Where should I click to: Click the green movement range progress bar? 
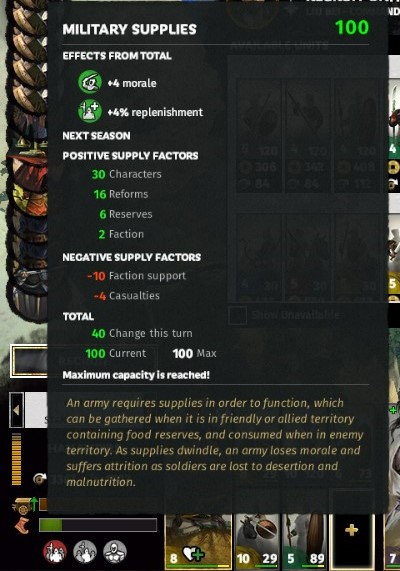98,525
